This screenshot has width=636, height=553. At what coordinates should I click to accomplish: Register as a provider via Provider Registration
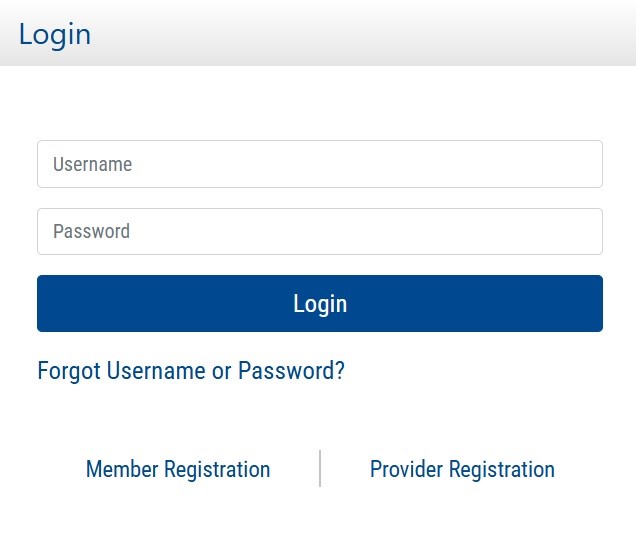[x=462, y=469]
